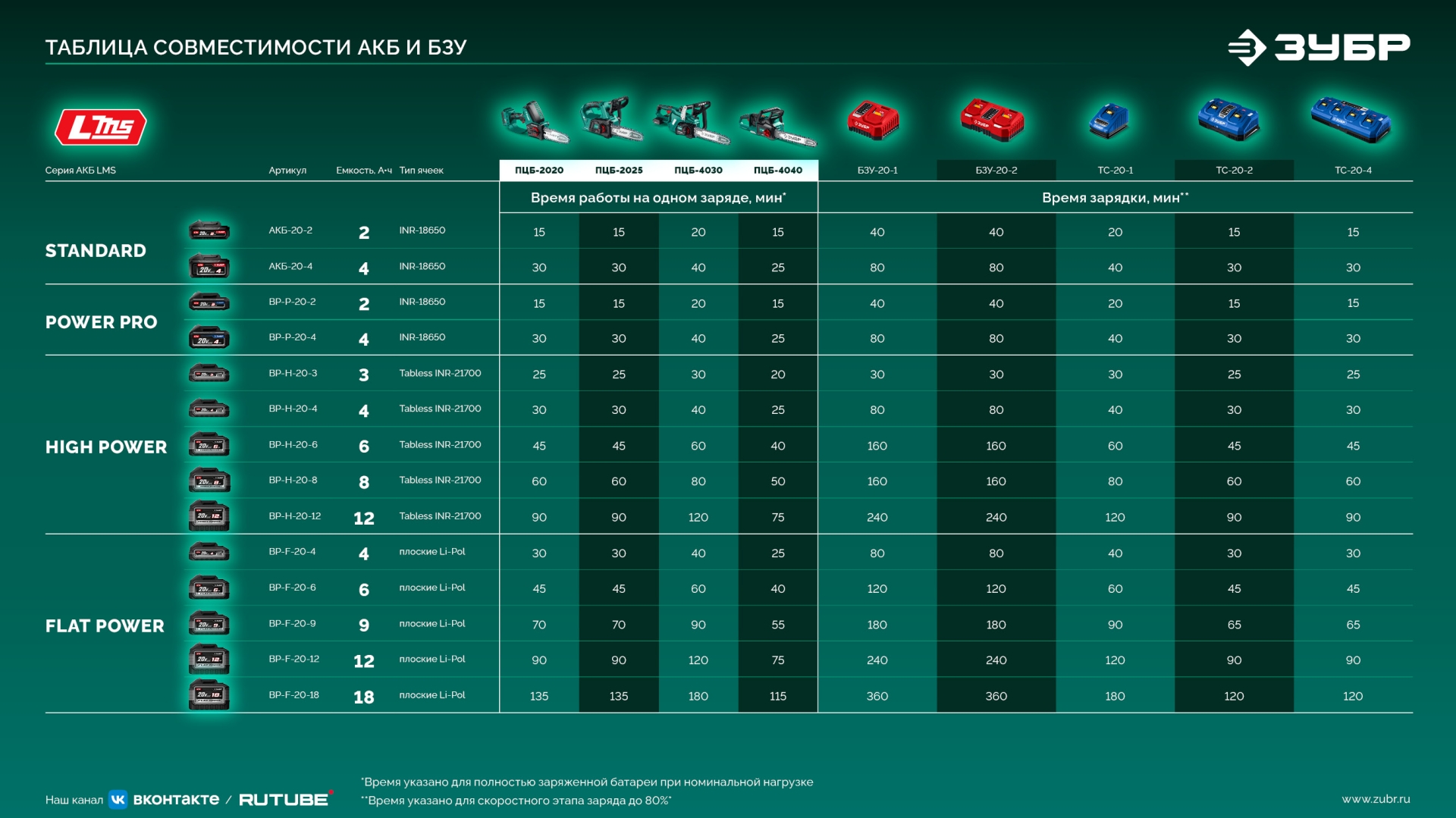Click the red dual БЗУ-20-2 charger image
This screenshot has width=1456, height=818.
992,121
